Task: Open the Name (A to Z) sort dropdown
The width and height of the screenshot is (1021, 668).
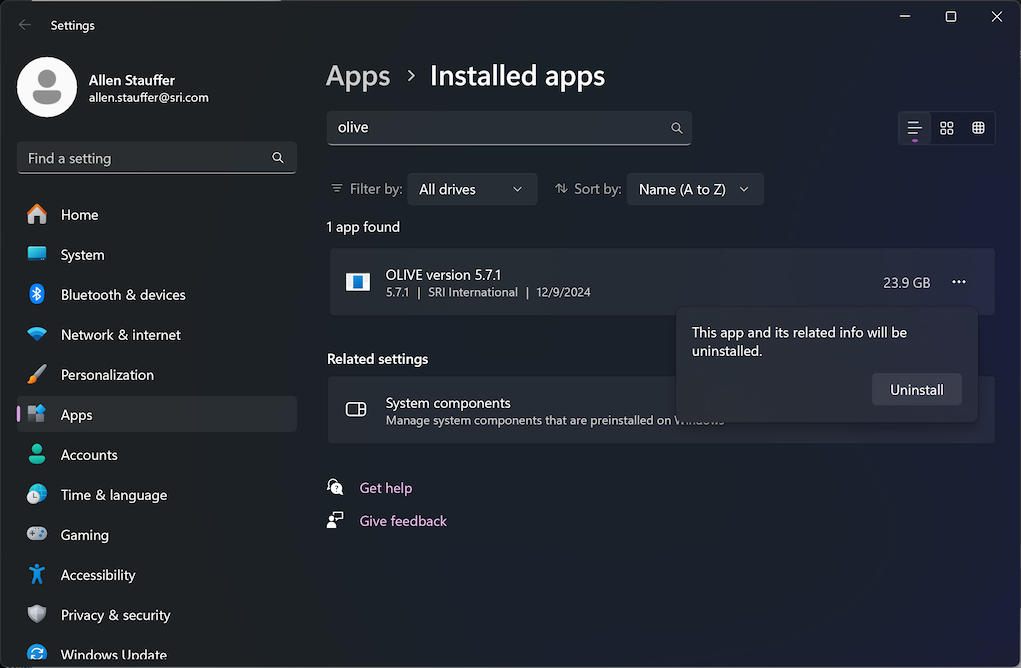Action: tap(695, 188)
